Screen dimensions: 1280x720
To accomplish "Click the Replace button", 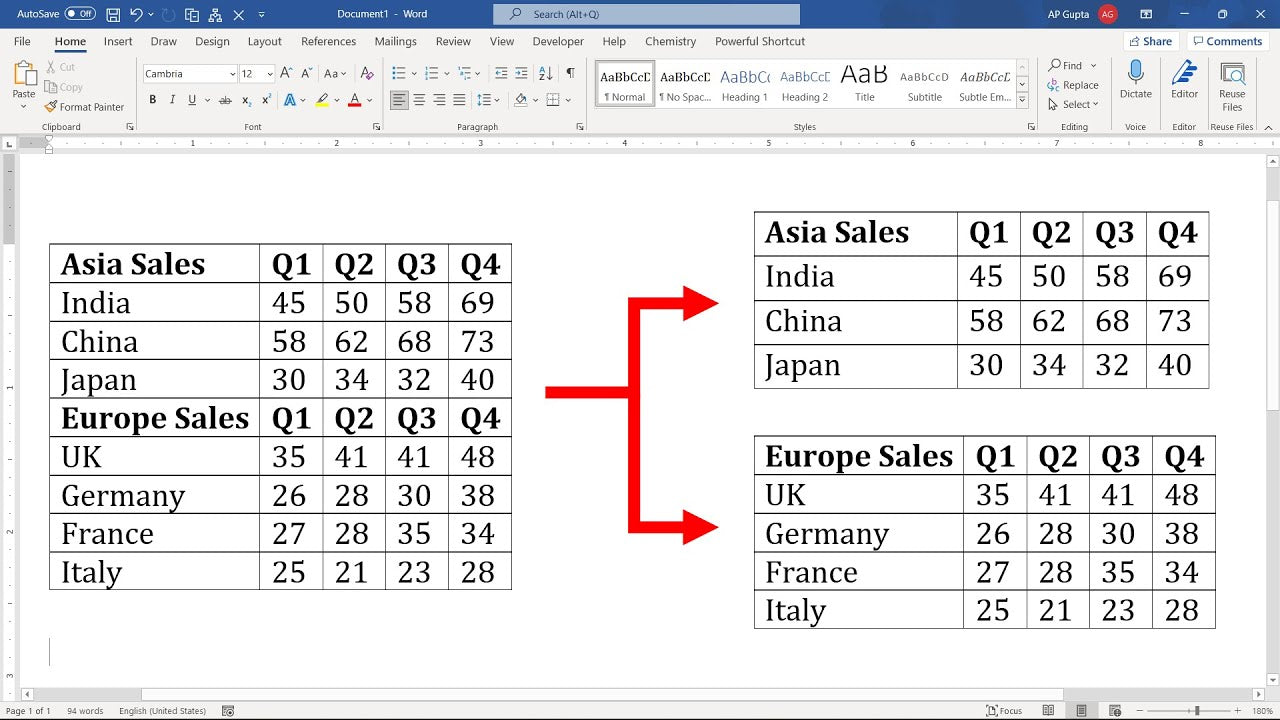I will pyautogui.click(x=1073, y=85).
